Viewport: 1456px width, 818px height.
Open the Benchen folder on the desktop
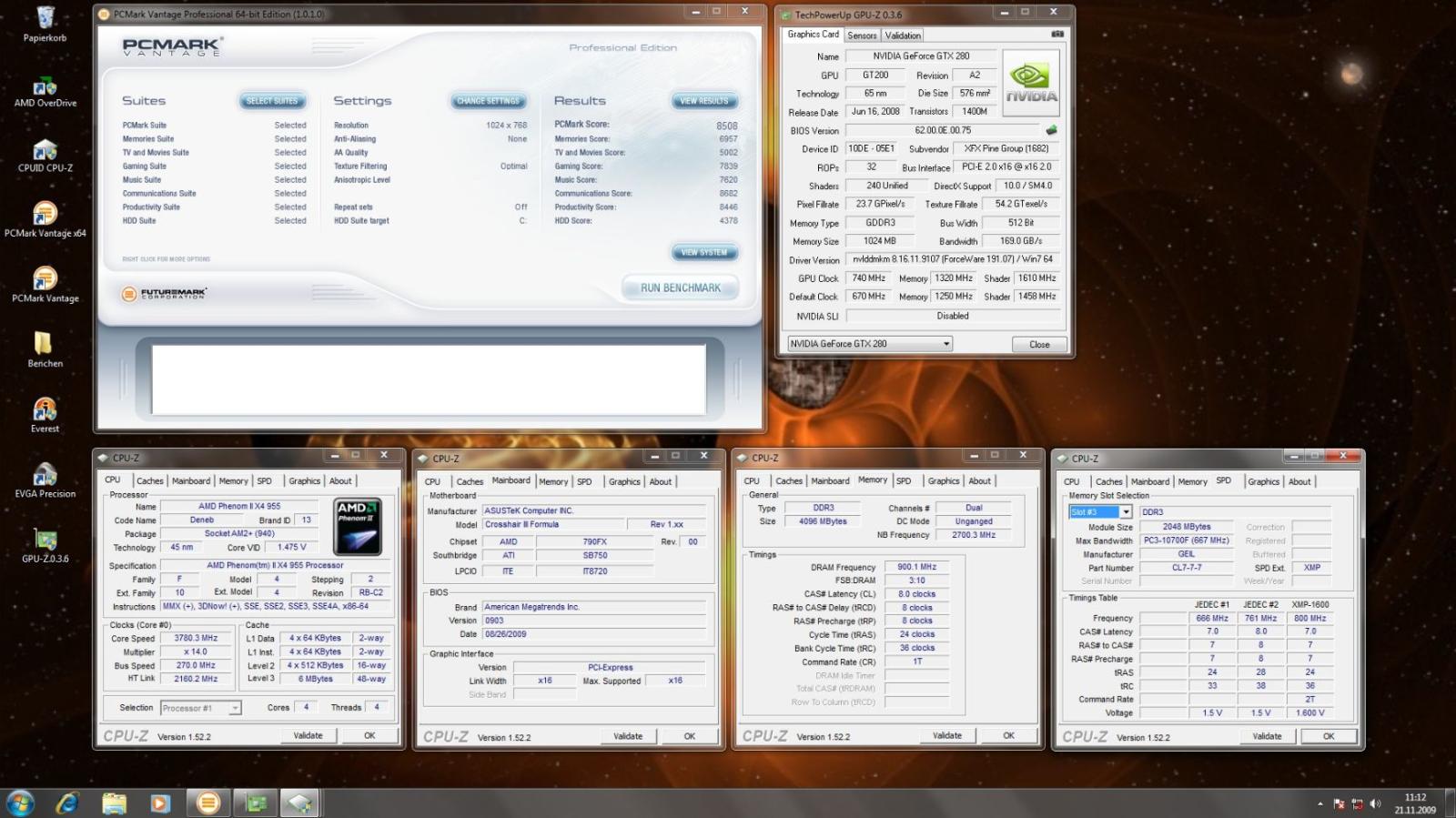[45, 350]
